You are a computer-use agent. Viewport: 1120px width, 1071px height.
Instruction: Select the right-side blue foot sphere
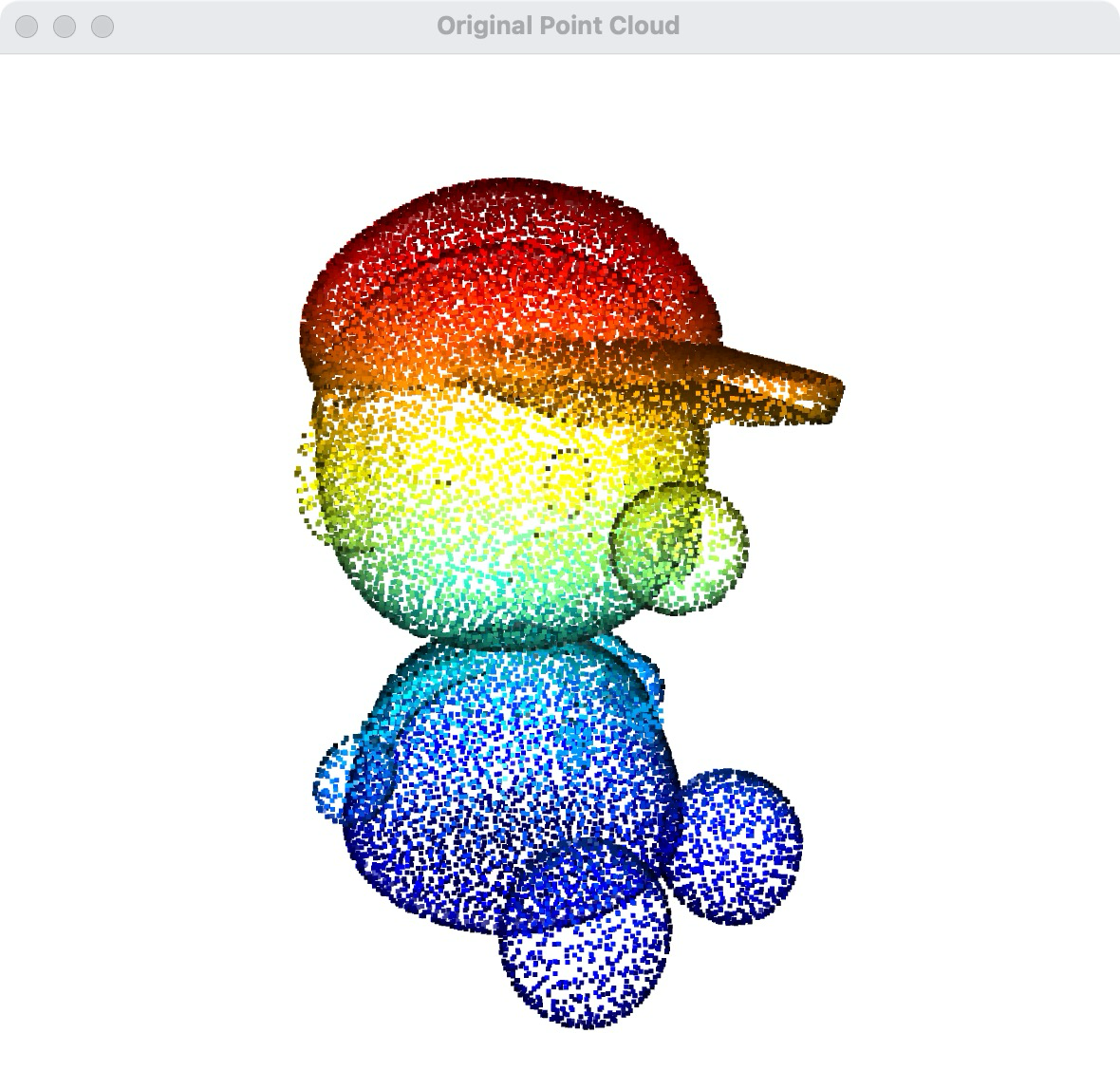[x=740, y=847]
